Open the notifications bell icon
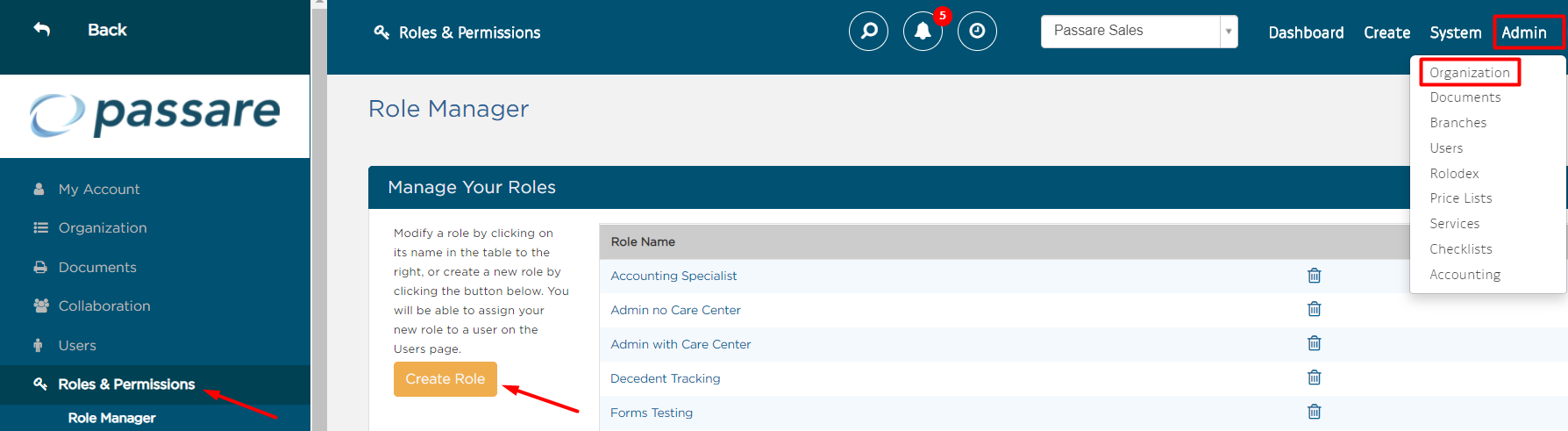This screenshot has width=1568, height=431. pos(923,32)
